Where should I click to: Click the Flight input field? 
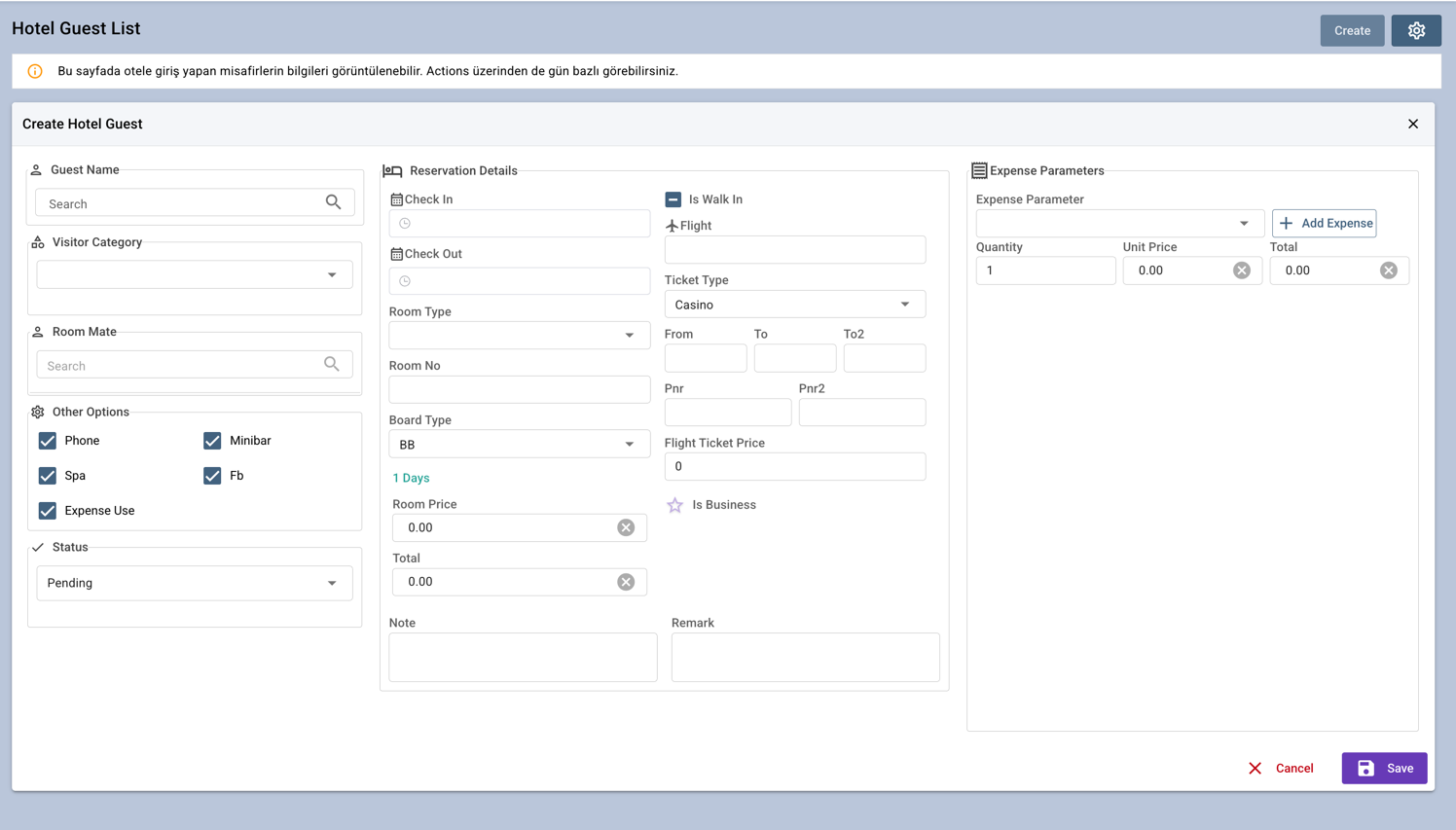[x=795, y=249]
